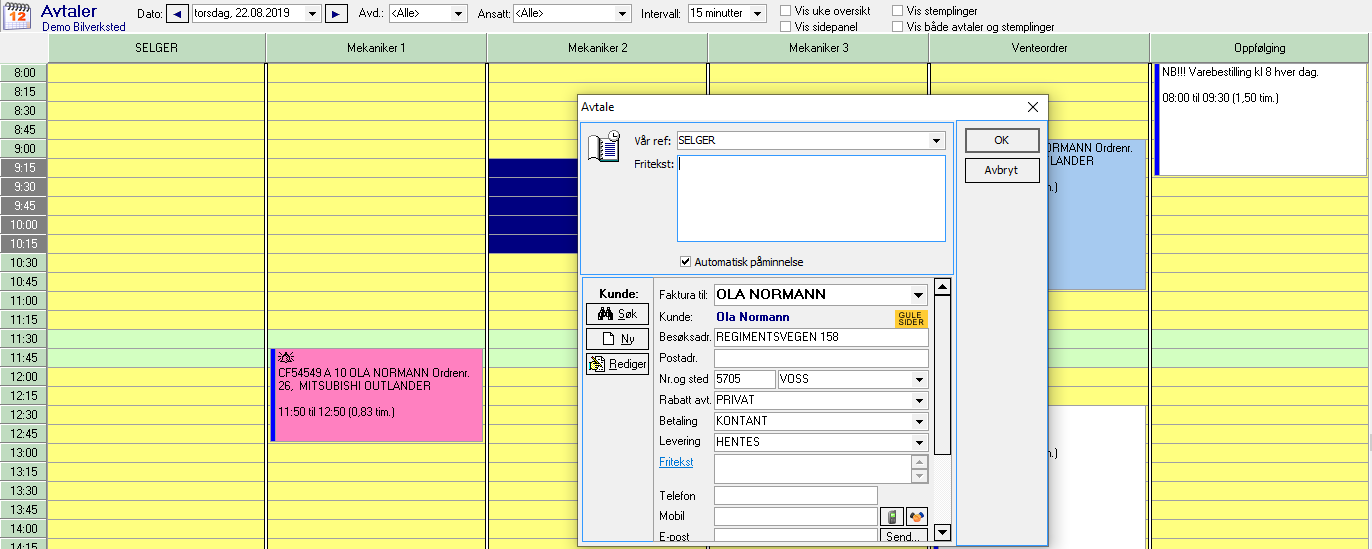The height and width of the screenshot is (549, 1372).
Task: Expand Faktura til OLA NORMANN dropdown
Action: click(919, 295)
